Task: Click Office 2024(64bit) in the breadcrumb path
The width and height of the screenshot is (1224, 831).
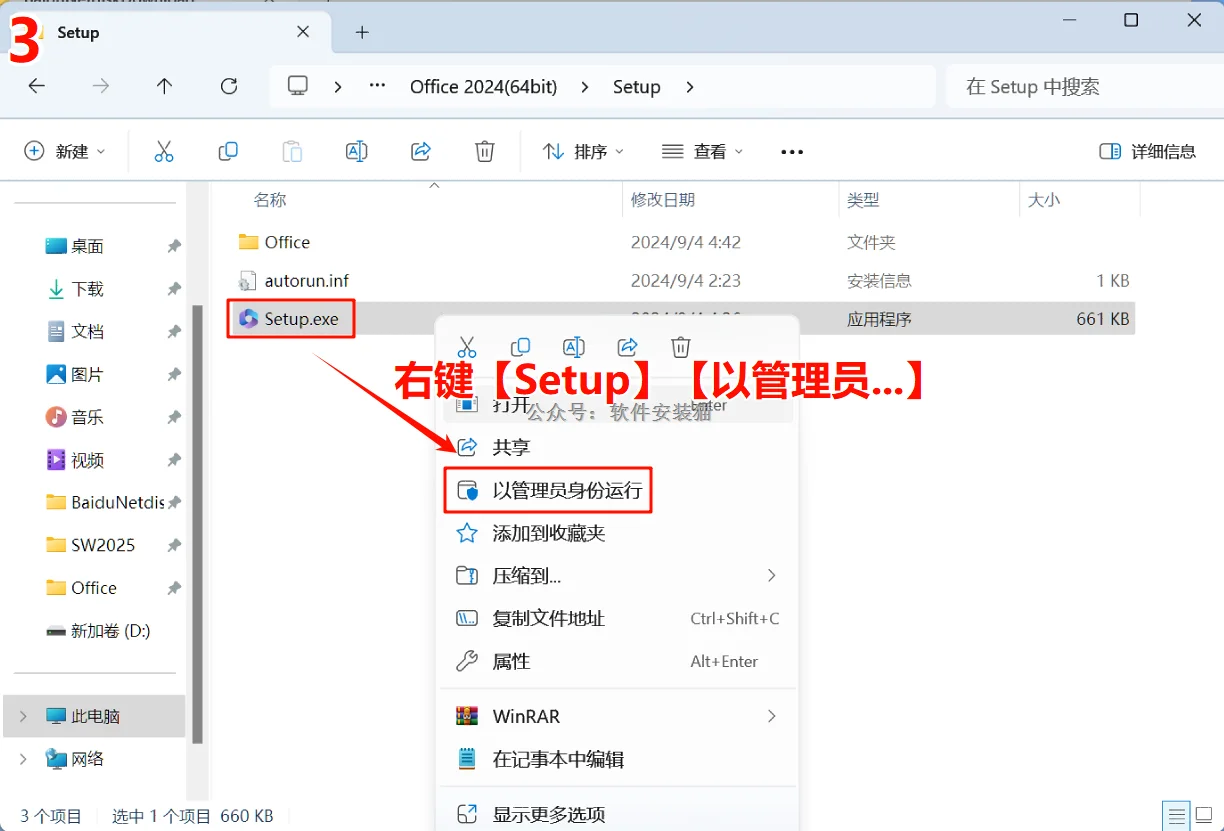Action: [483, 86]
